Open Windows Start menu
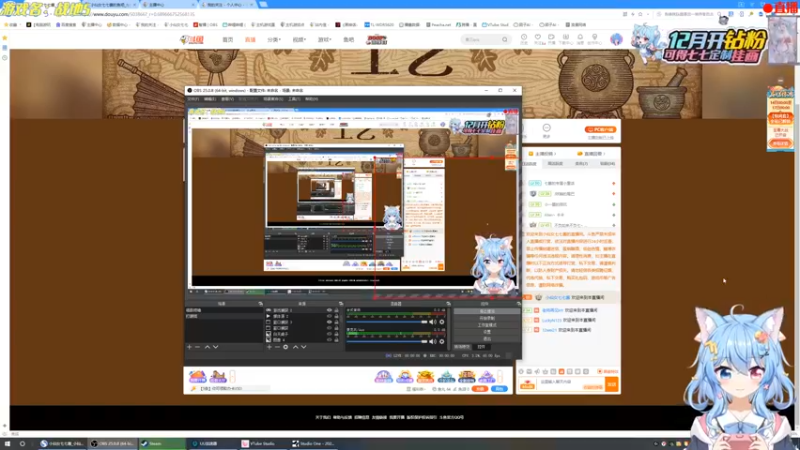This screenshot has height=450, width=800. pos(7,444)
